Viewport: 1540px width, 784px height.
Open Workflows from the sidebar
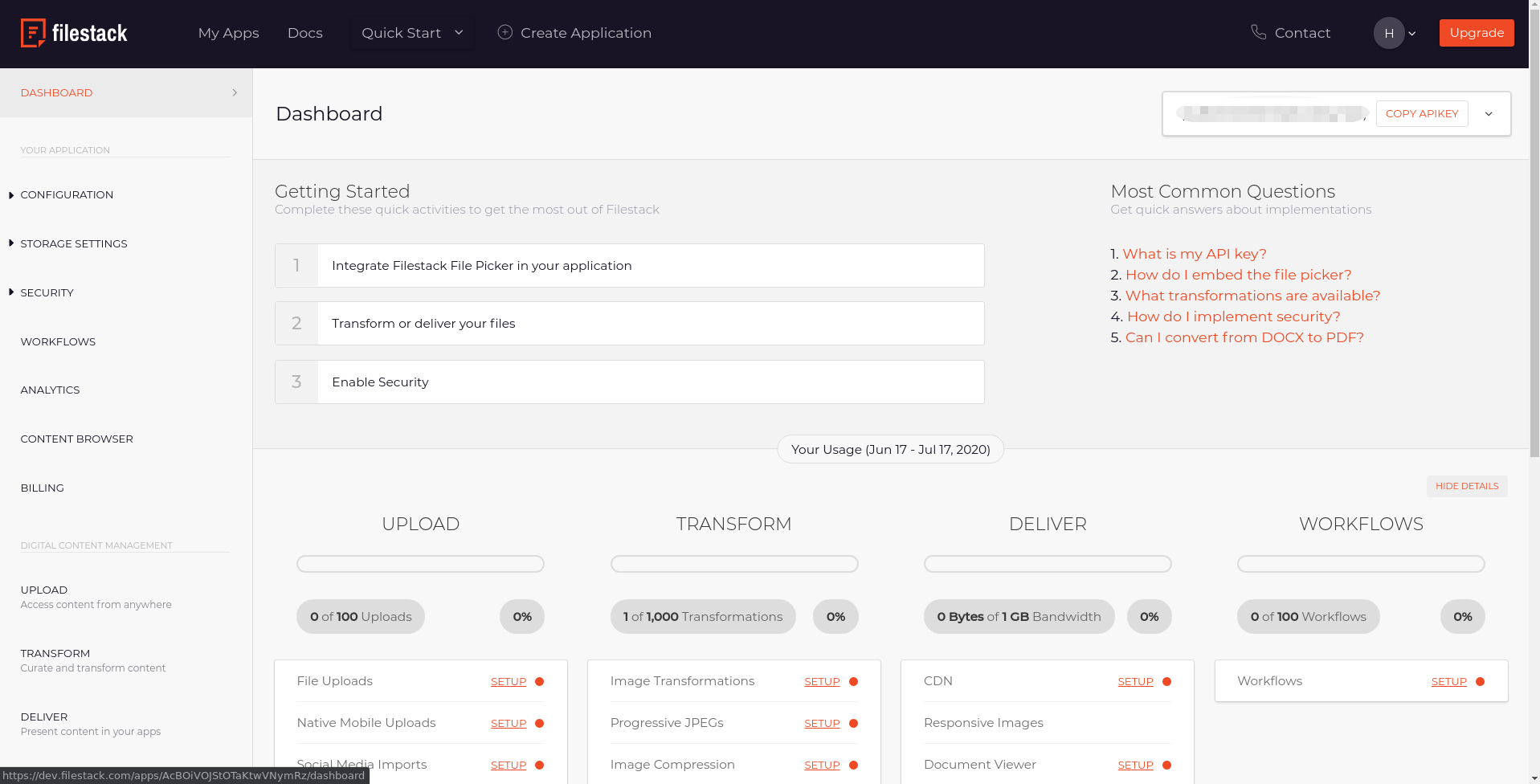click(58, 341)
